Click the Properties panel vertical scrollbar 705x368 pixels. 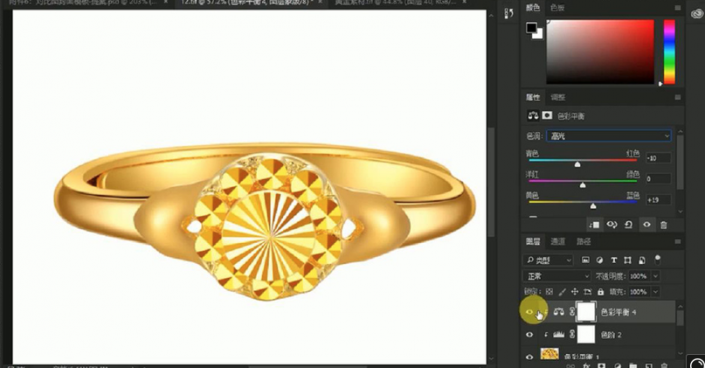pyautogui.click(x=680, y=162)
